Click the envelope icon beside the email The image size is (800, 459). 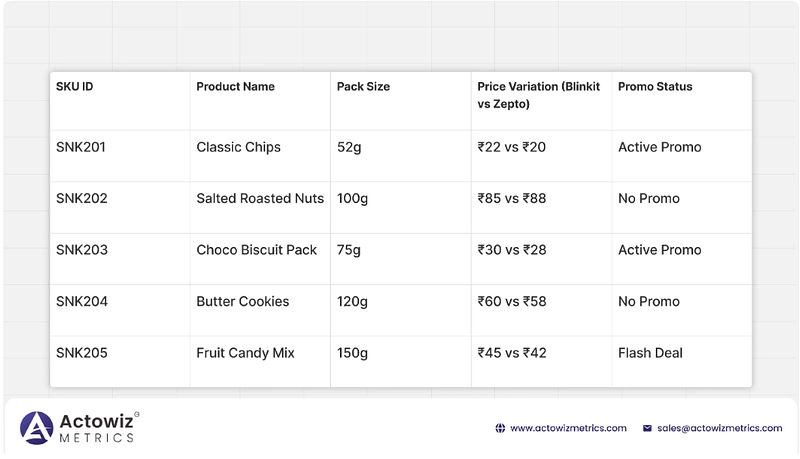(647, 428)
